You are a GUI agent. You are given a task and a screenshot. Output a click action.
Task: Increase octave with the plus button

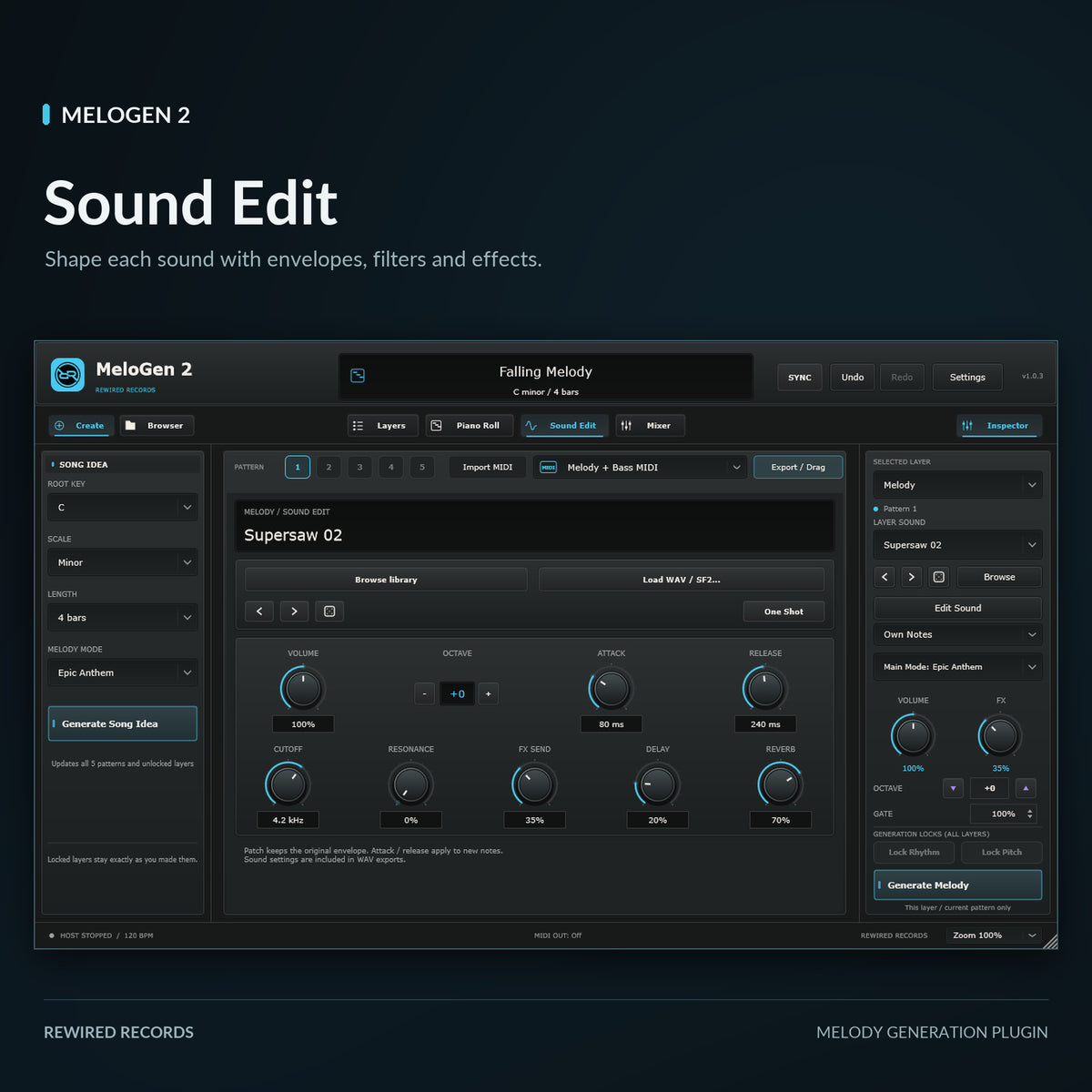coord(488,693)
